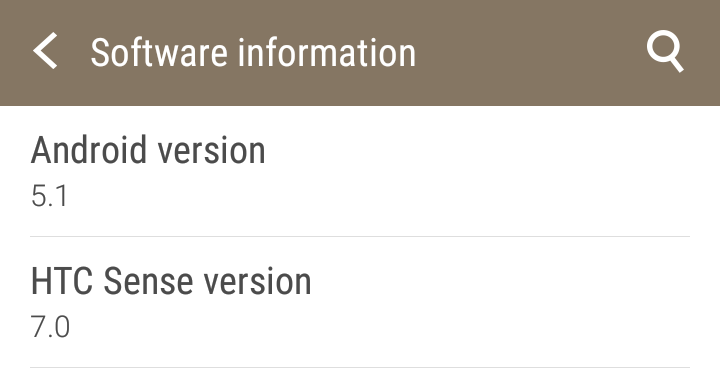Tap the word Sense in second item
The width and height of the screenshot is (720, 378).
[148, 281]
